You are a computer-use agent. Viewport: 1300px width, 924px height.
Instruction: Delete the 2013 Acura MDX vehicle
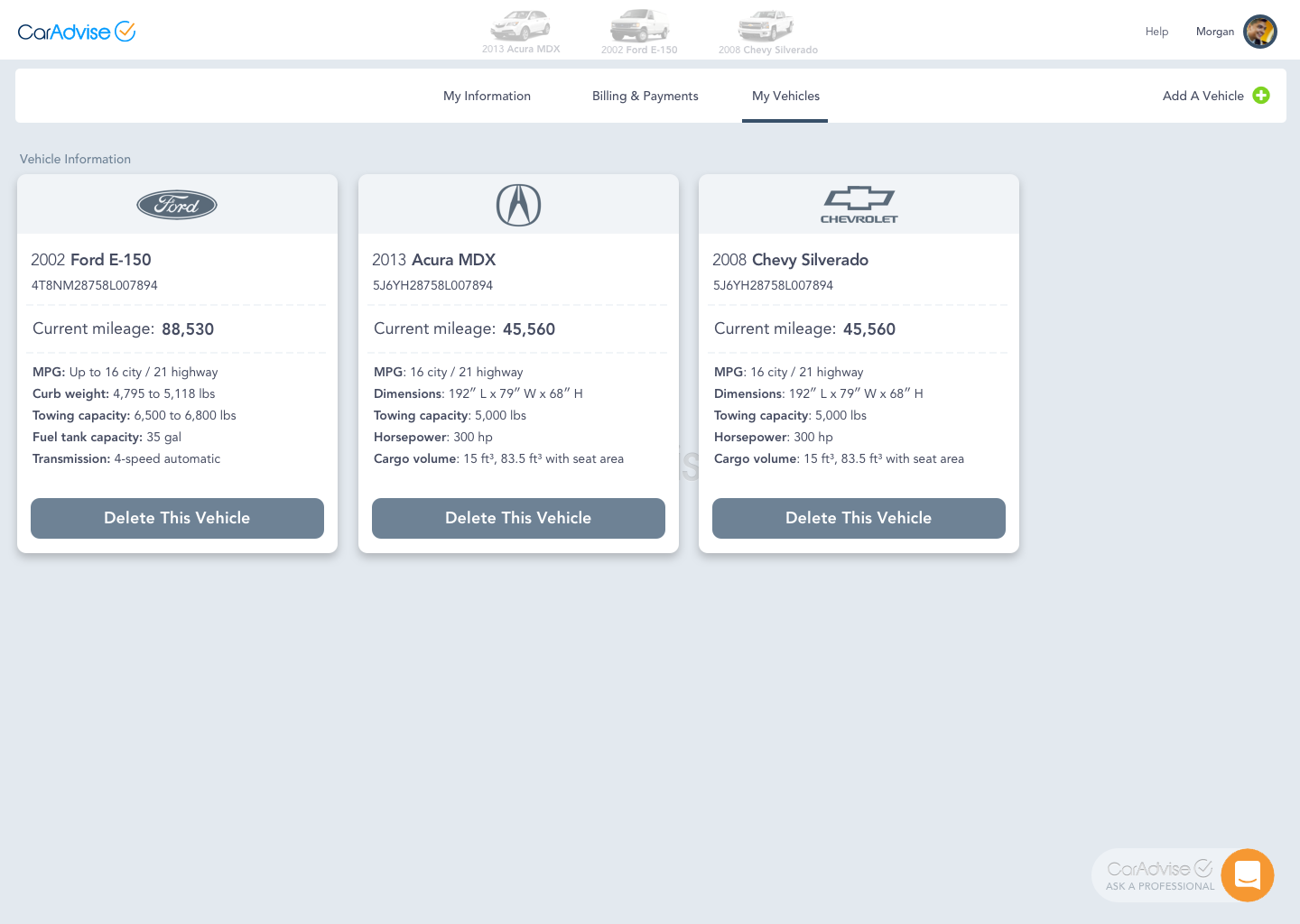[518, 518]
